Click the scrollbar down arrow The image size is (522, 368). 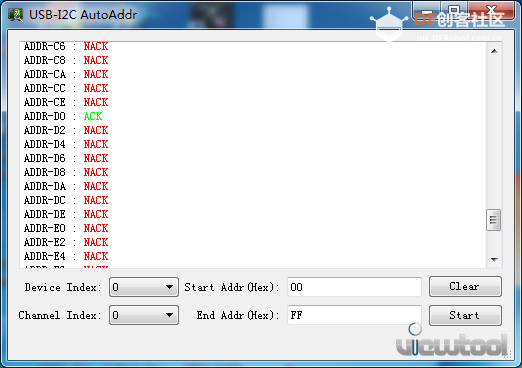[x=494, y=259]
